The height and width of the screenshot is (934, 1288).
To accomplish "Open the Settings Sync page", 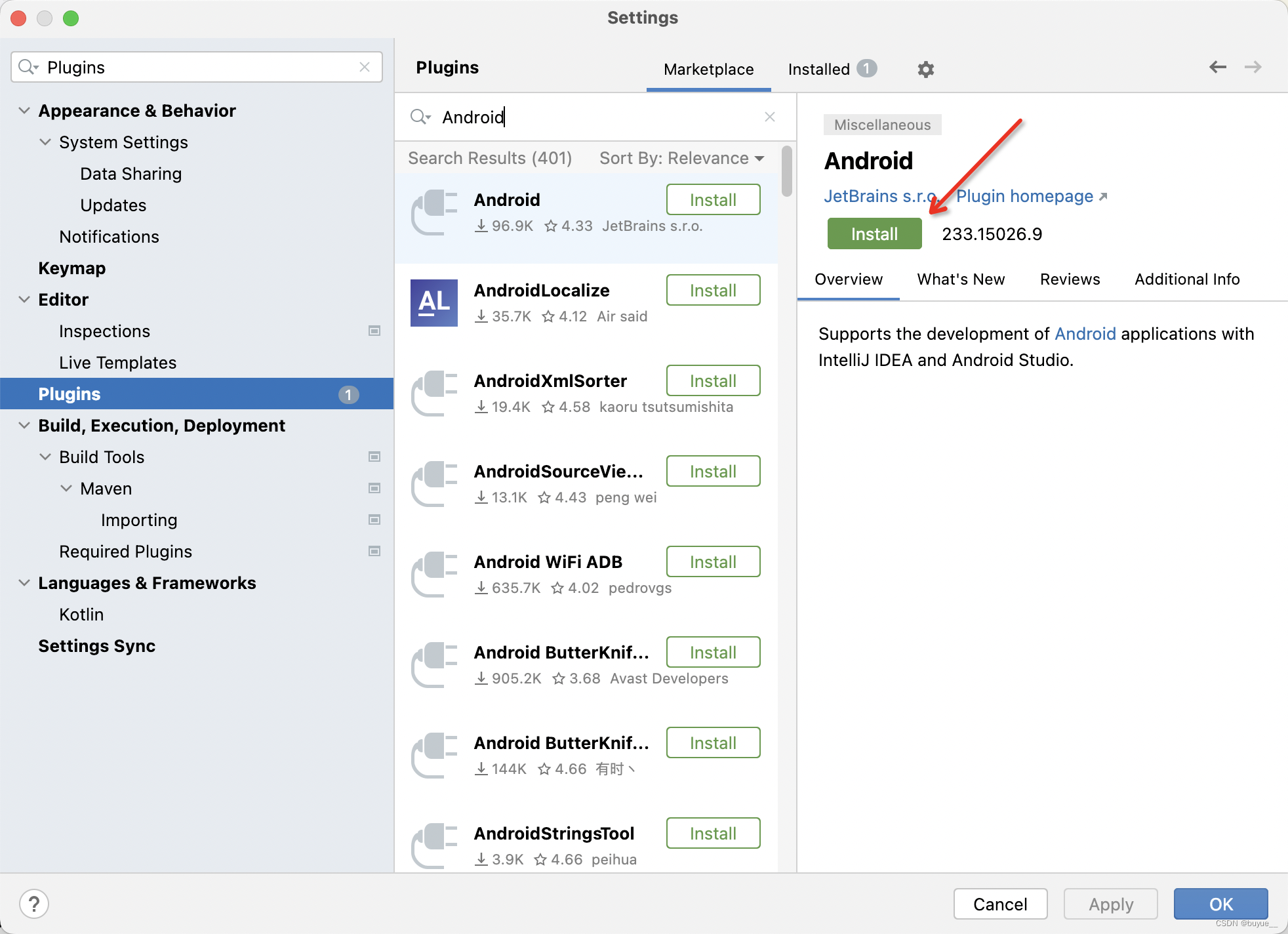I will click(96, 646).
